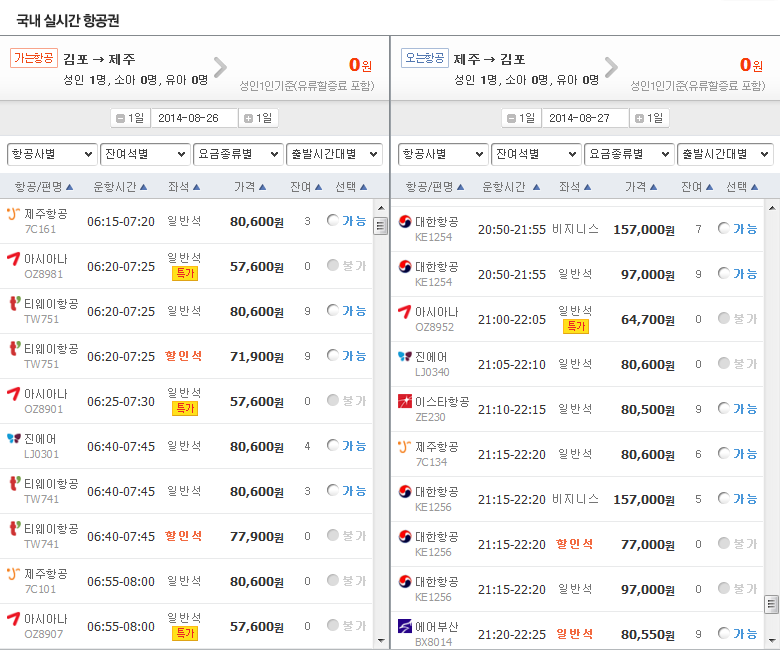Sort return list by 잔여 arrow
This screenshot has height=657, width=783.
click(709, 187)
